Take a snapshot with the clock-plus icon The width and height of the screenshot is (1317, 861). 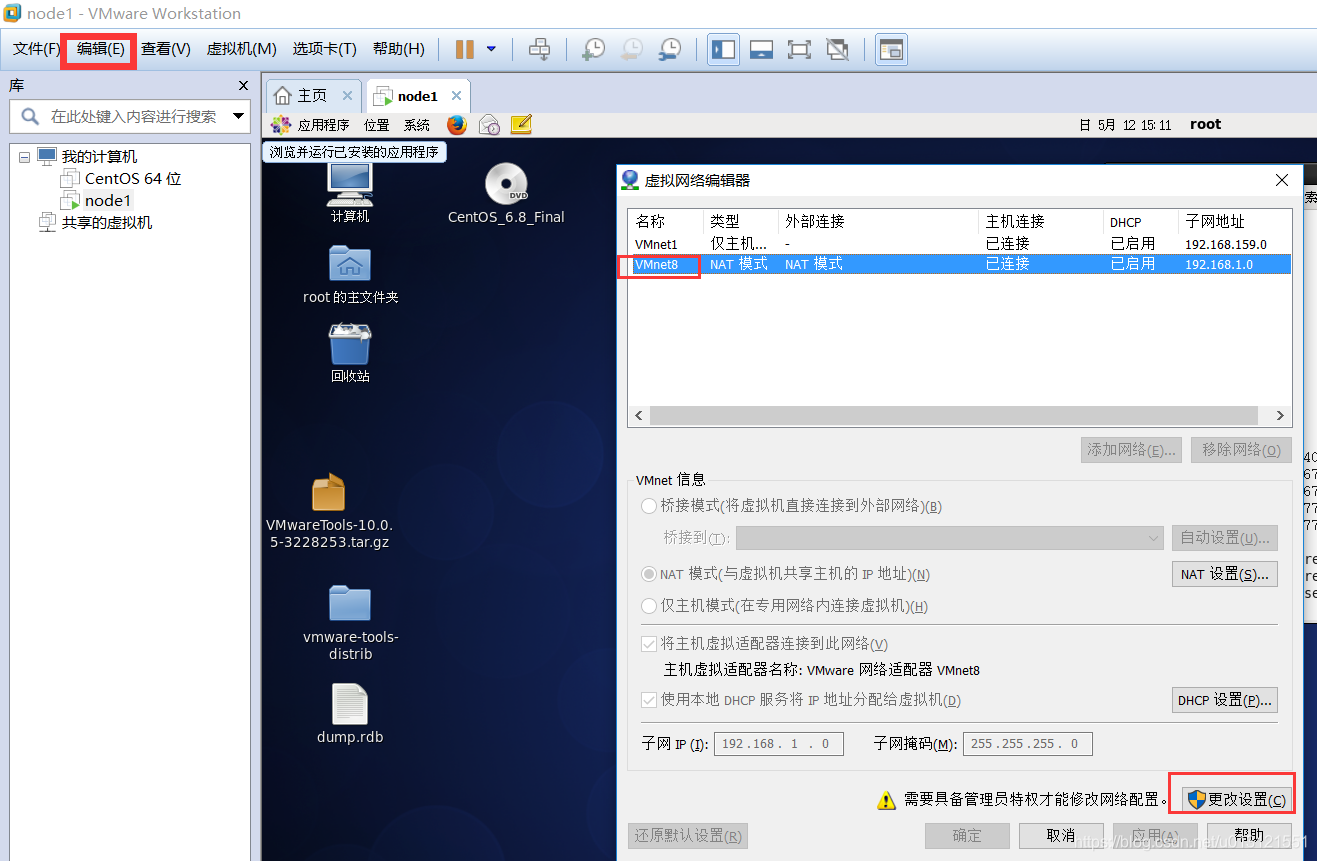click(594, 49)
